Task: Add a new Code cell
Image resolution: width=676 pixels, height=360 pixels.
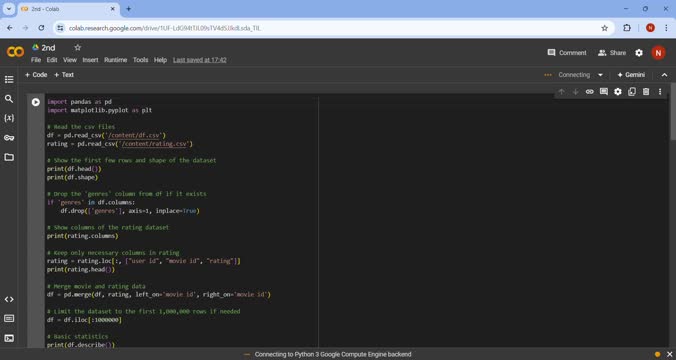Action: point(36,75)
